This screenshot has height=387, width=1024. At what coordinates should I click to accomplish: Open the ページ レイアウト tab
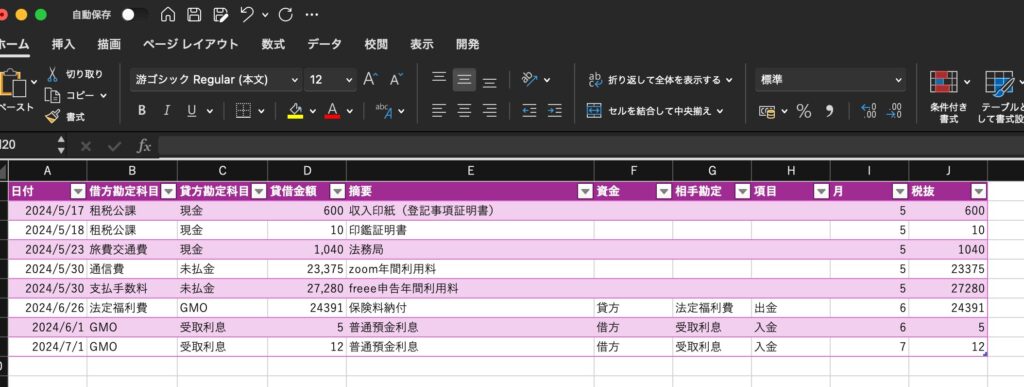191,44
